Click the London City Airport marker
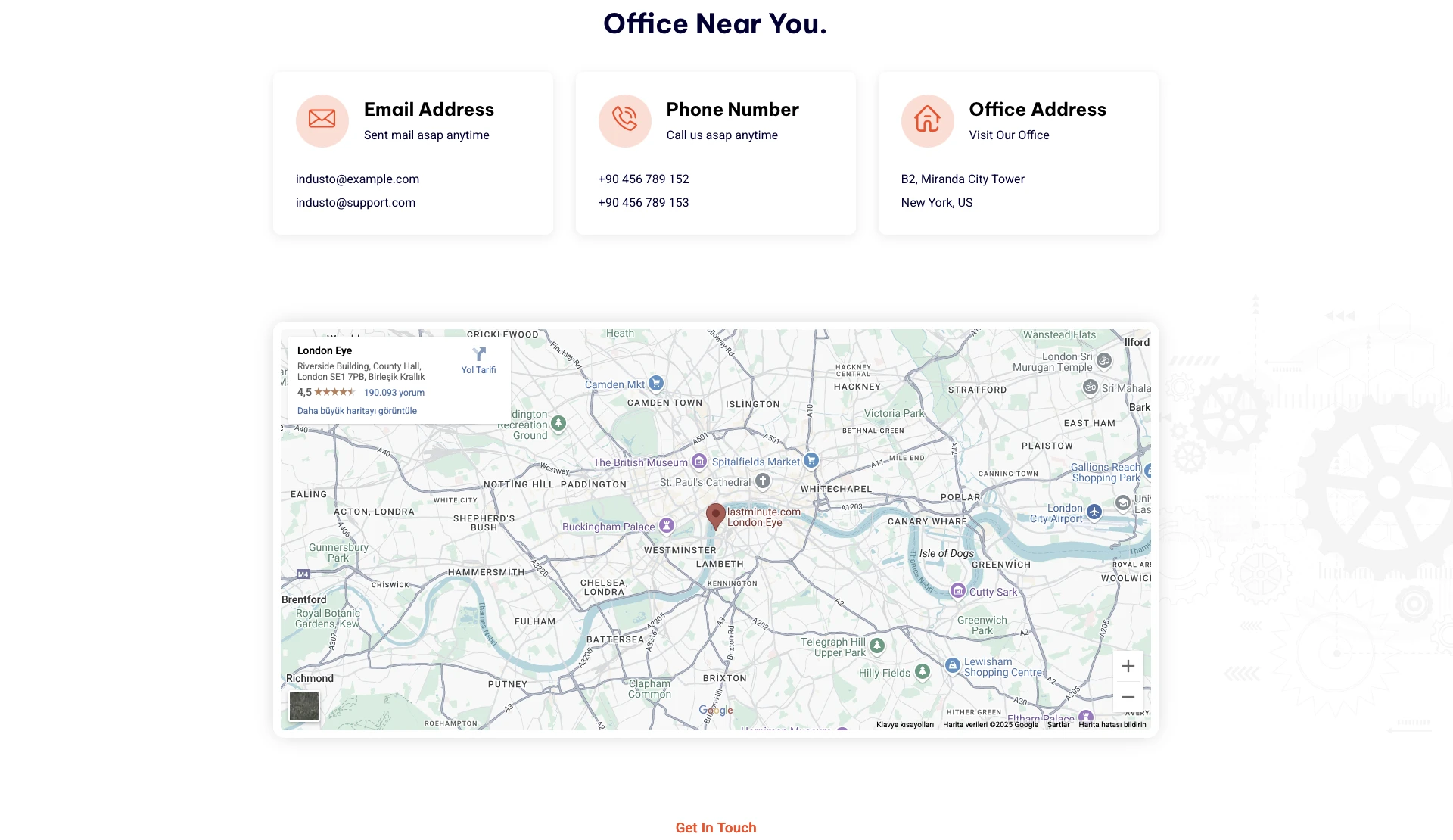The image size is (1453, 840). tap(1094, 512)
